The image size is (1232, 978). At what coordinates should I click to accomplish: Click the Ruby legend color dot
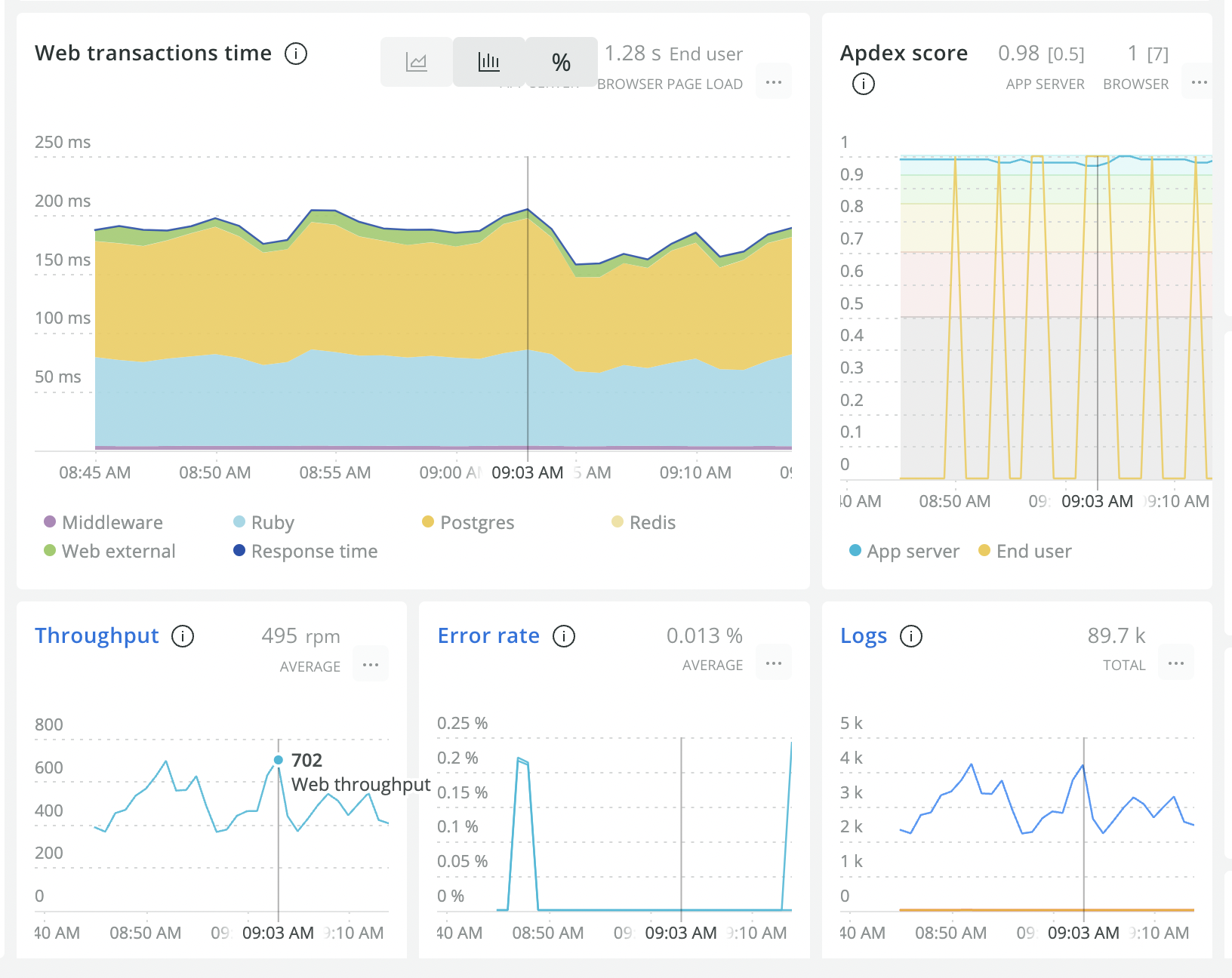[239, 521]
